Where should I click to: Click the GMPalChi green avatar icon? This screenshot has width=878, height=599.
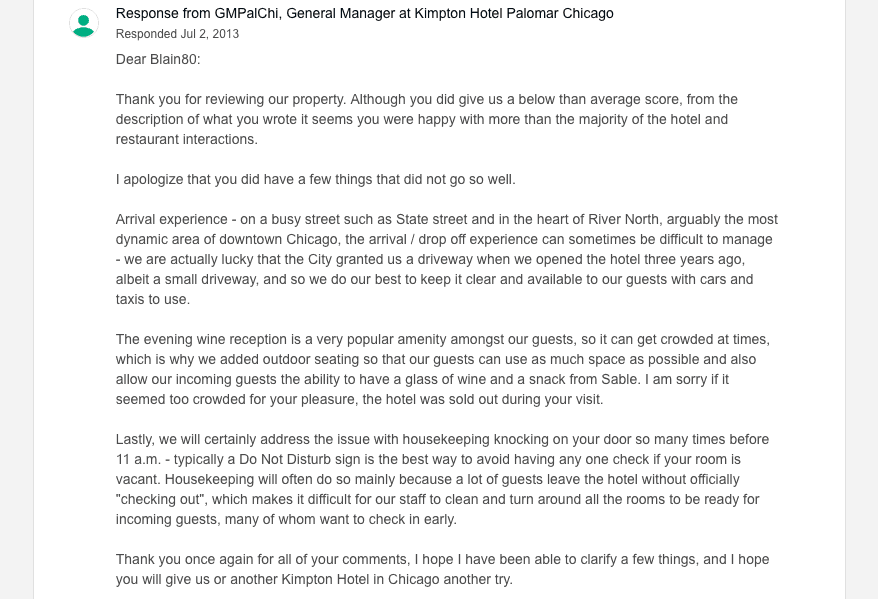(x=84, y=23)
